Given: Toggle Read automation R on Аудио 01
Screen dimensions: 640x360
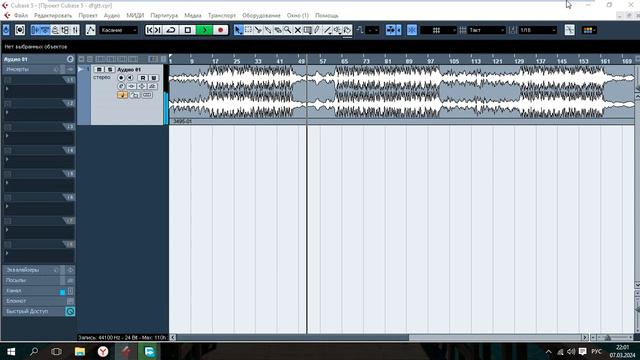Looking at the screenshot, I should tap(143, 78).
